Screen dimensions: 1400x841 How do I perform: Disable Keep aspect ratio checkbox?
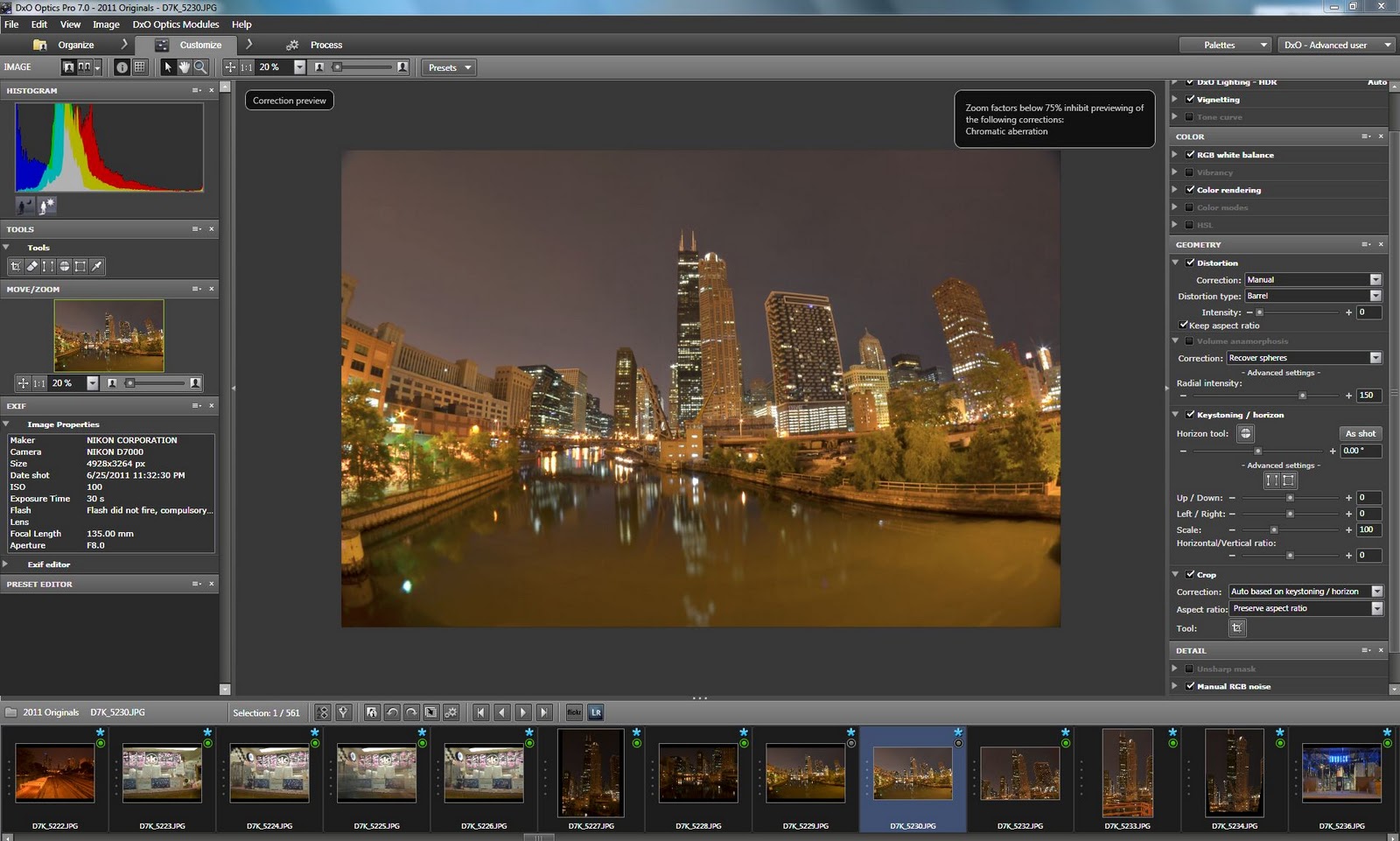point(1183,326)
